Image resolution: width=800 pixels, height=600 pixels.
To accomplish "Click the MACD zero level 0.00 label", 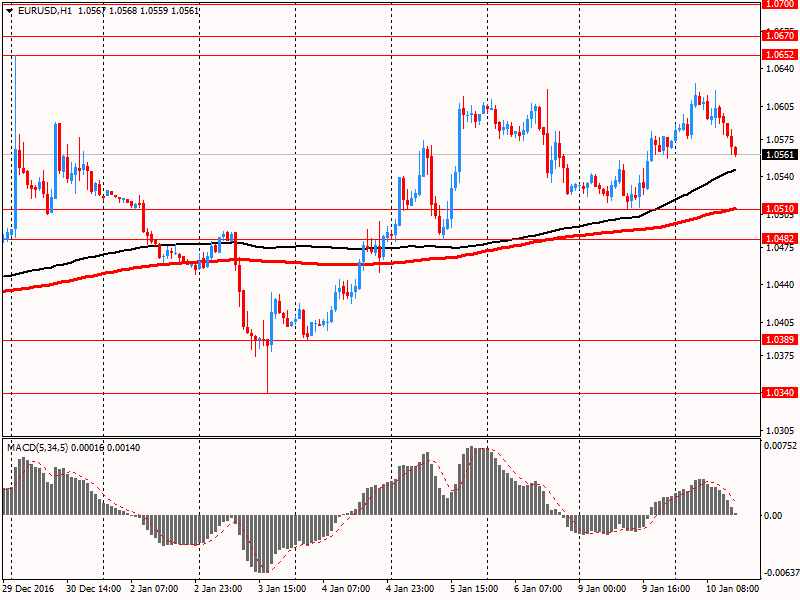I will [x=773, y=516].
